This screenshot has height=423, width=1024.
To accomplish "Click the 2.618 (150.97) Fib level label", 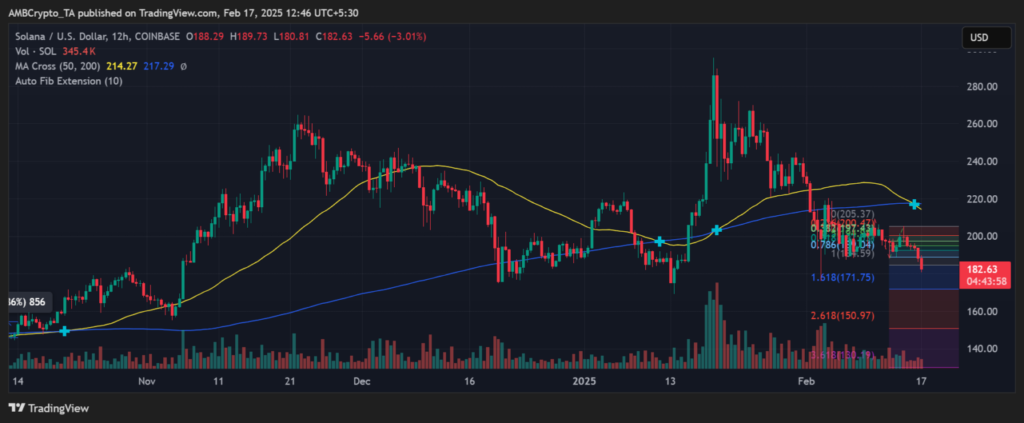I will point(845,316).
